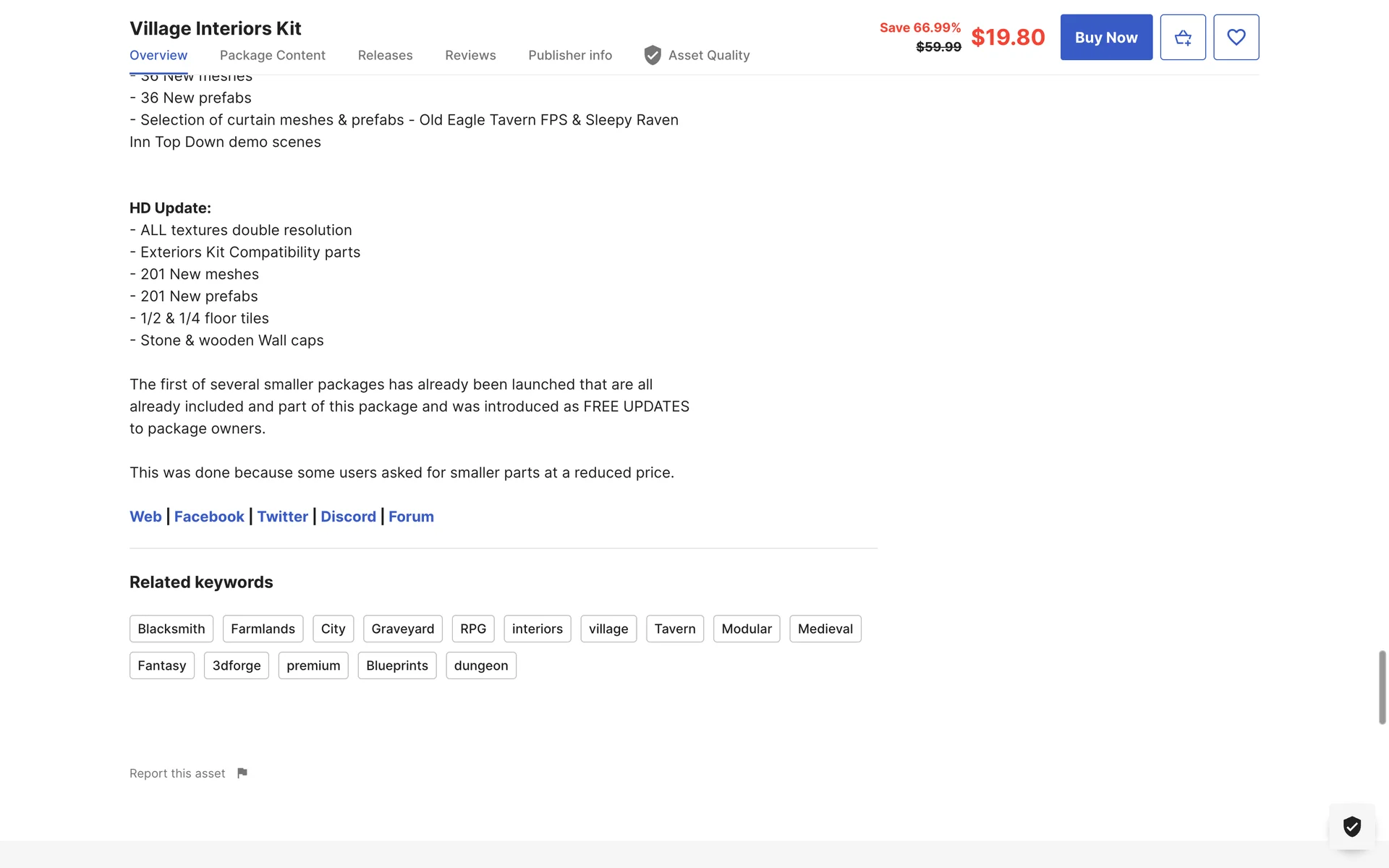Screen dimensions: 1389x868
Task: Open the Releases tab
Action: click(385, 56)
